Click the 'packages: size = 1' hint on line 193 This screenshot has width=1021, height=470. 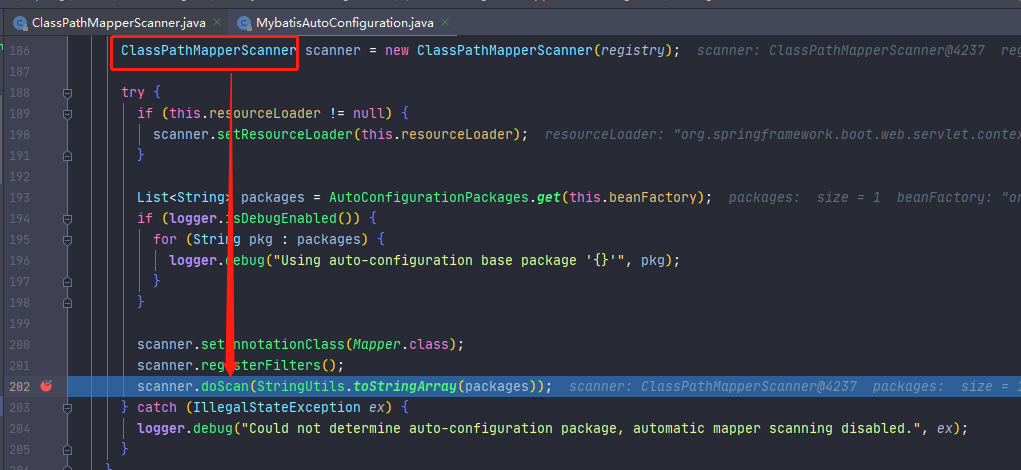pos(804,197)
